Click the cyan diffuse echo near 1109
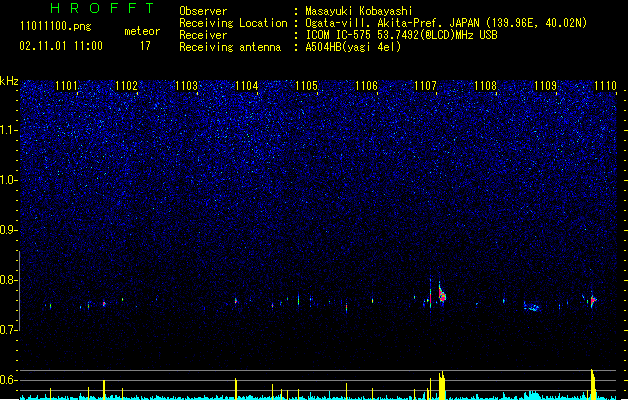 [x=533, y=308]
